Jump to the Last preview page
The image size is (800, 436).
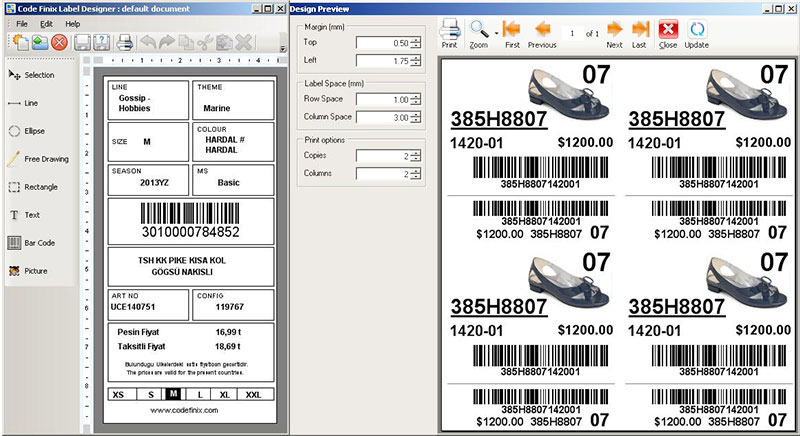click(x=639, y=34)
